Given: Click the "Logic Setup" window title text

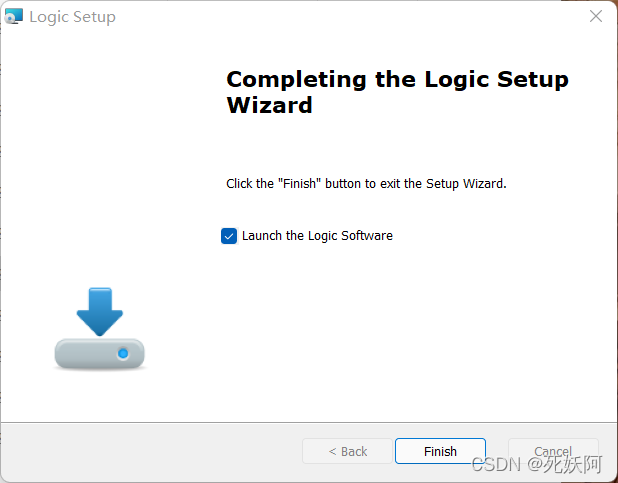Looking at the screenshot, I should tap(72, 17).
